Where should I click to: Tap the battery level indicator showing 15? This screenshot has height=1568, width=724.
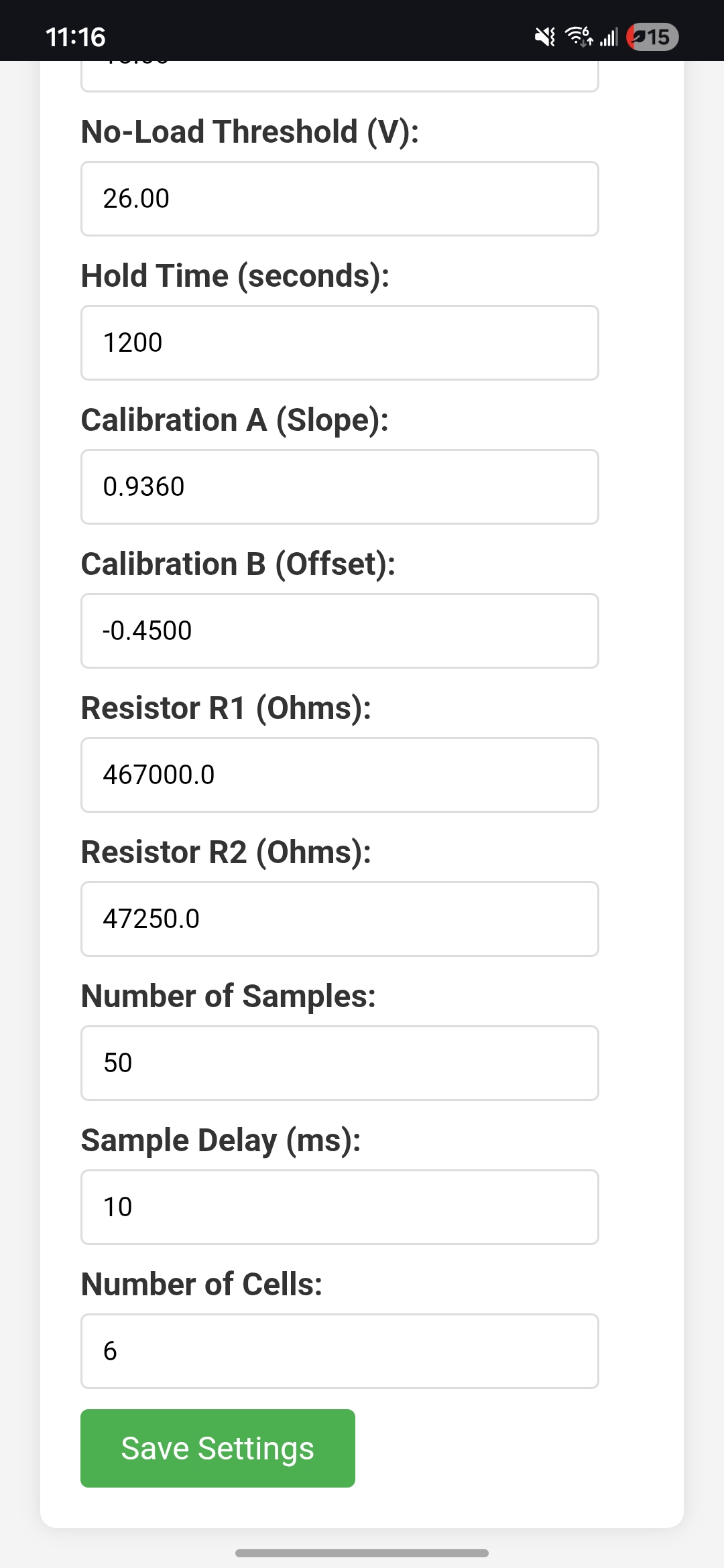pyautogui.click(x=652, y=37)
